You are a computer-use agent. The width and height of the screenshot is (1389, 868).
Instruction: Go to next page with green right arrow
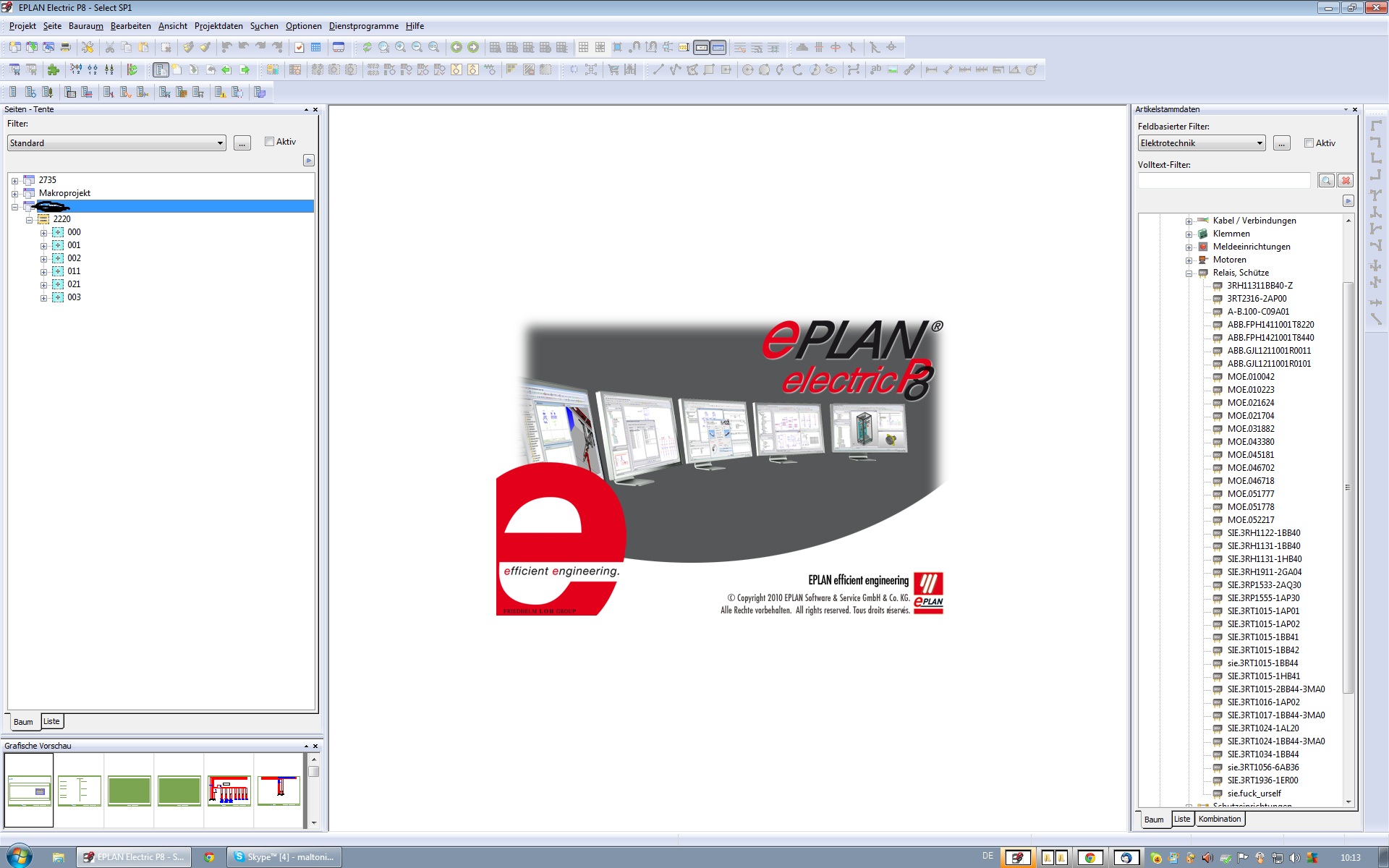245,69
